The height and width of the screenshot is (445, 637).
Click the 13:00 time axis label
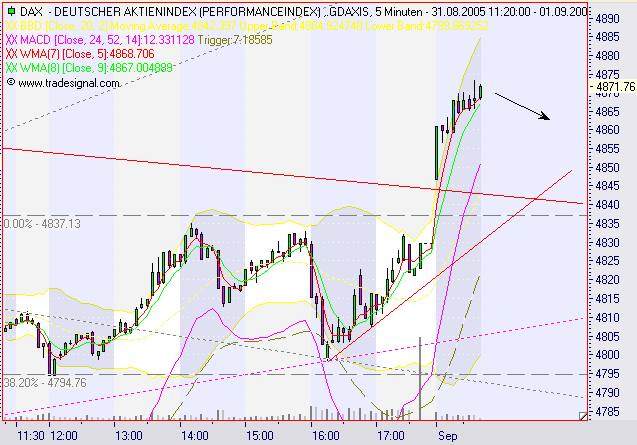128,436
